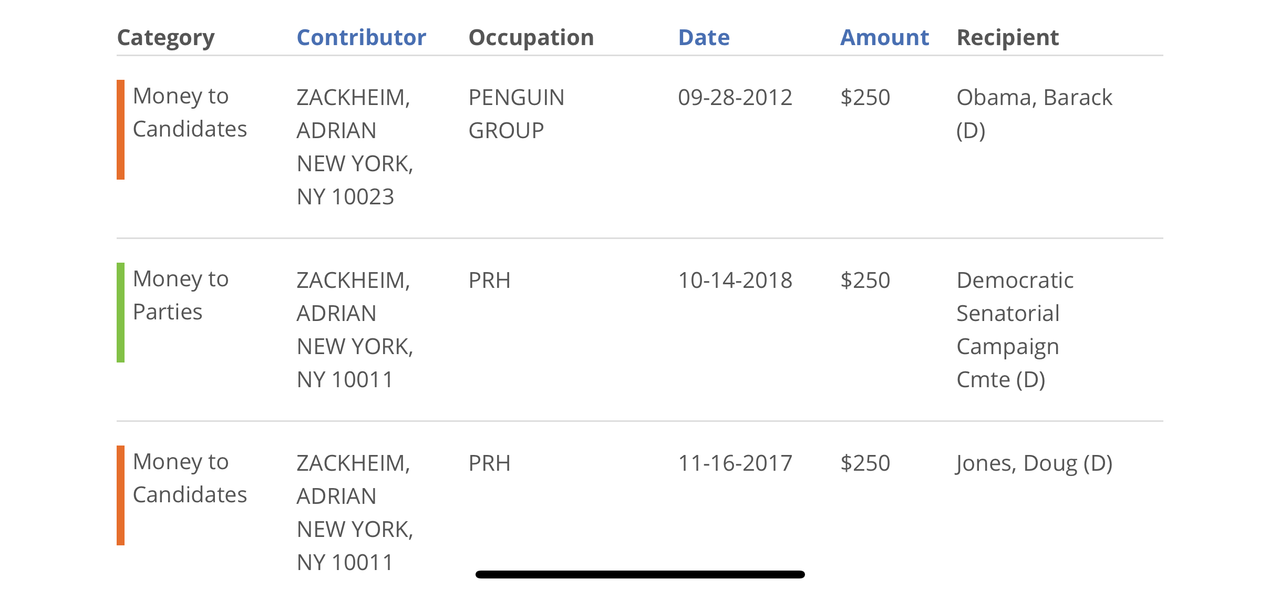Click PENGUIN GROUP occupation cell

pos(516,114)
